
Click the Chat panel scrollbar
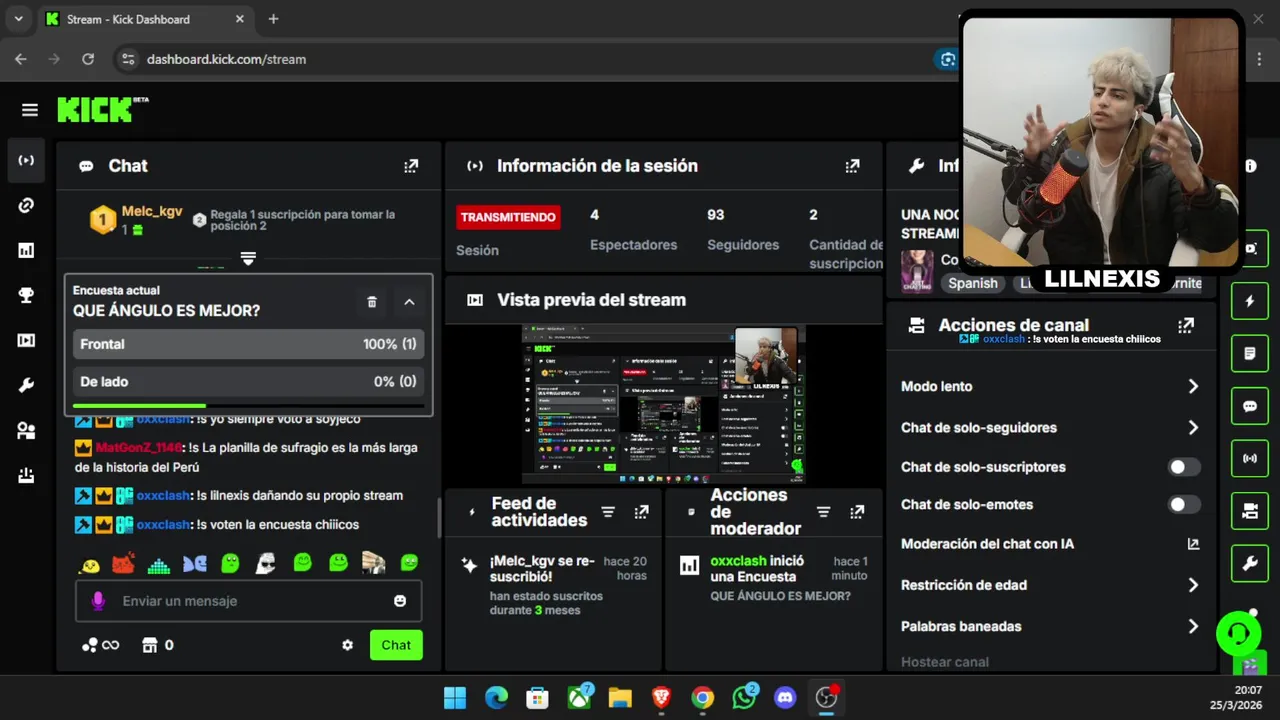pyautogui.click(x=438, y=516)
